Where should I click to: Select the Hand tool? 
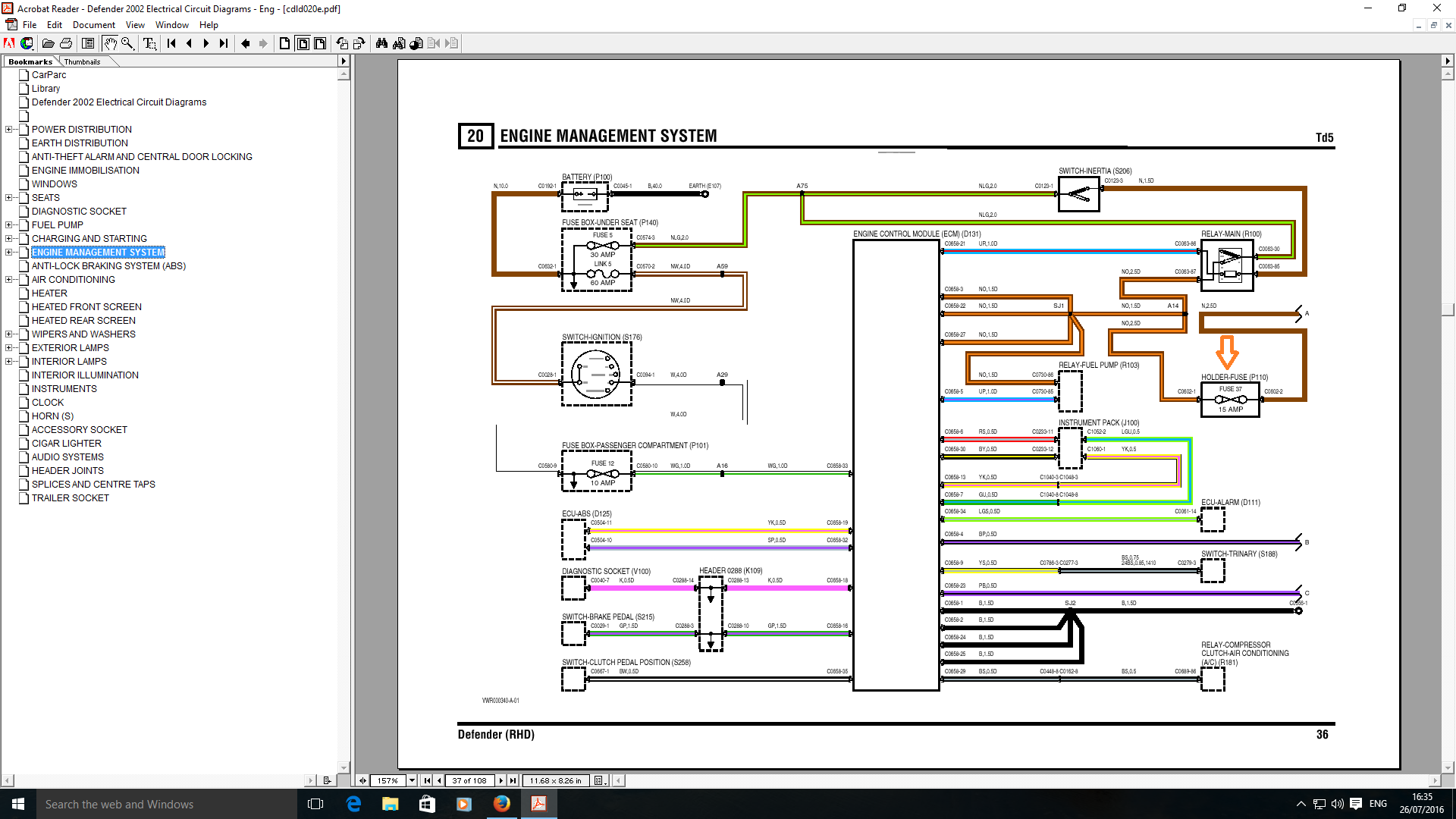[110, 43]
